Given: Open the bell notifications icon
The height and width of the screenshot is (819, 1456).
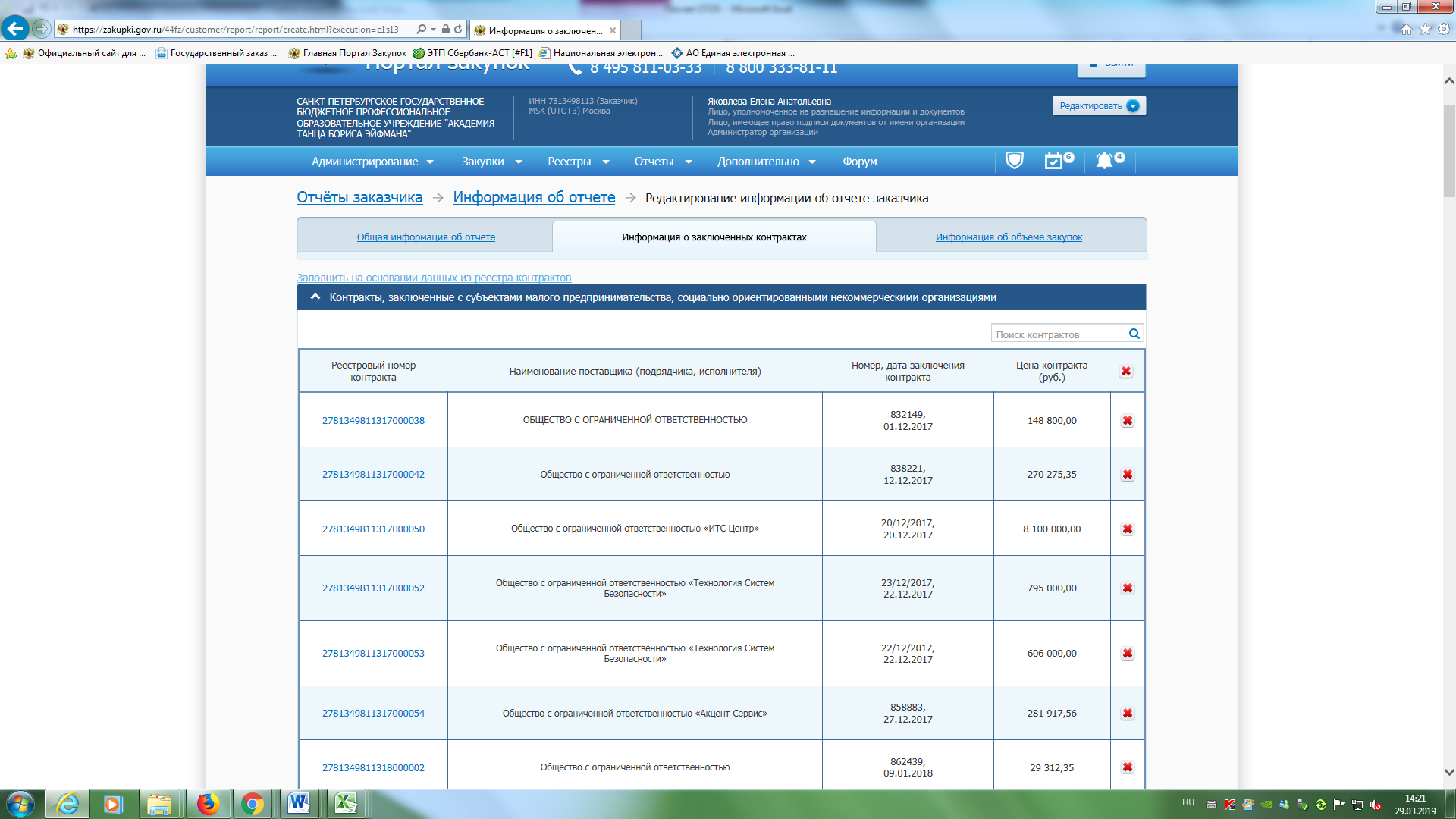Looking at the screenshot, I should (1105, 161).
